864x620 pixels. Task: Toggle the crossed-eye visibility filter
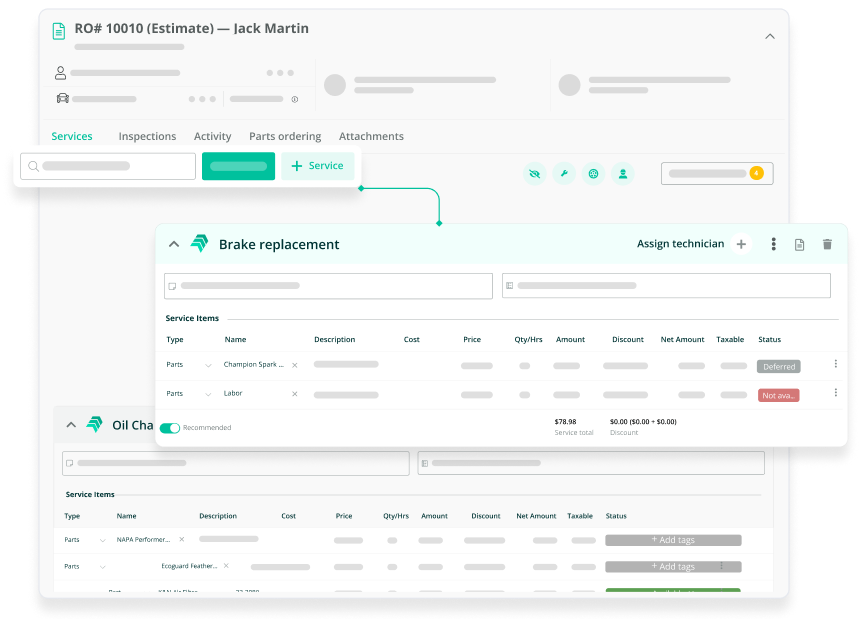point(535,174)
